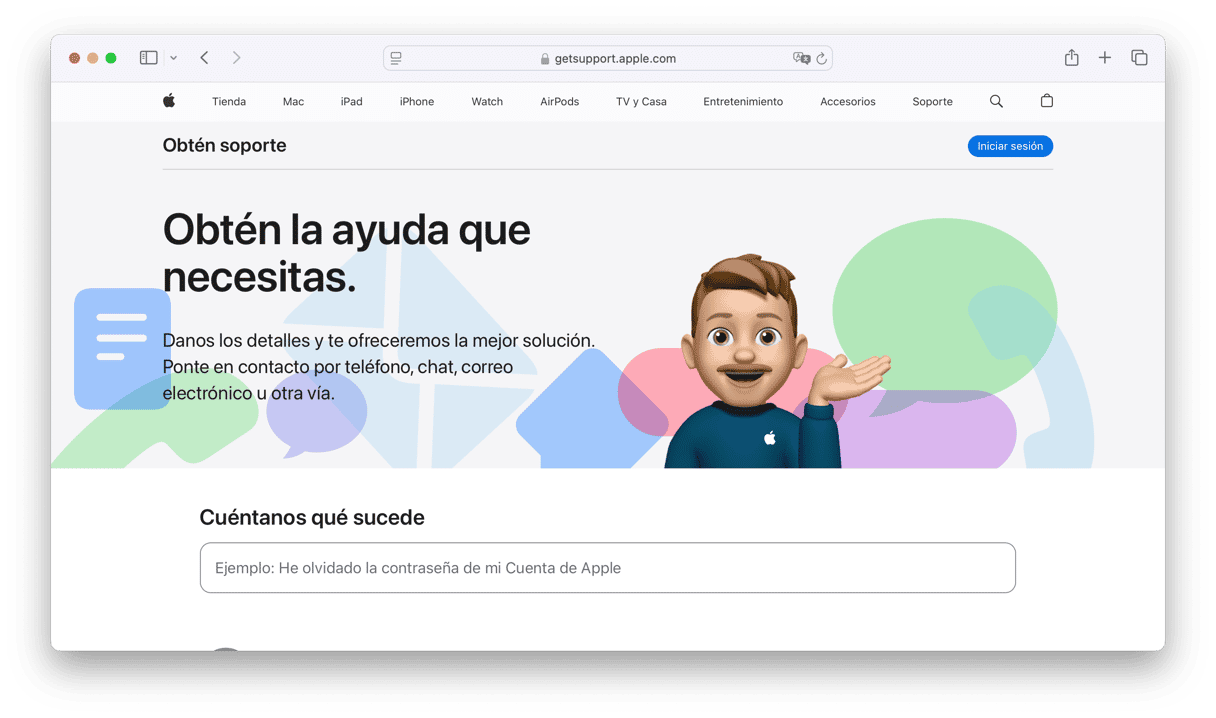Close the Safari window with red button

coord(74,58)
